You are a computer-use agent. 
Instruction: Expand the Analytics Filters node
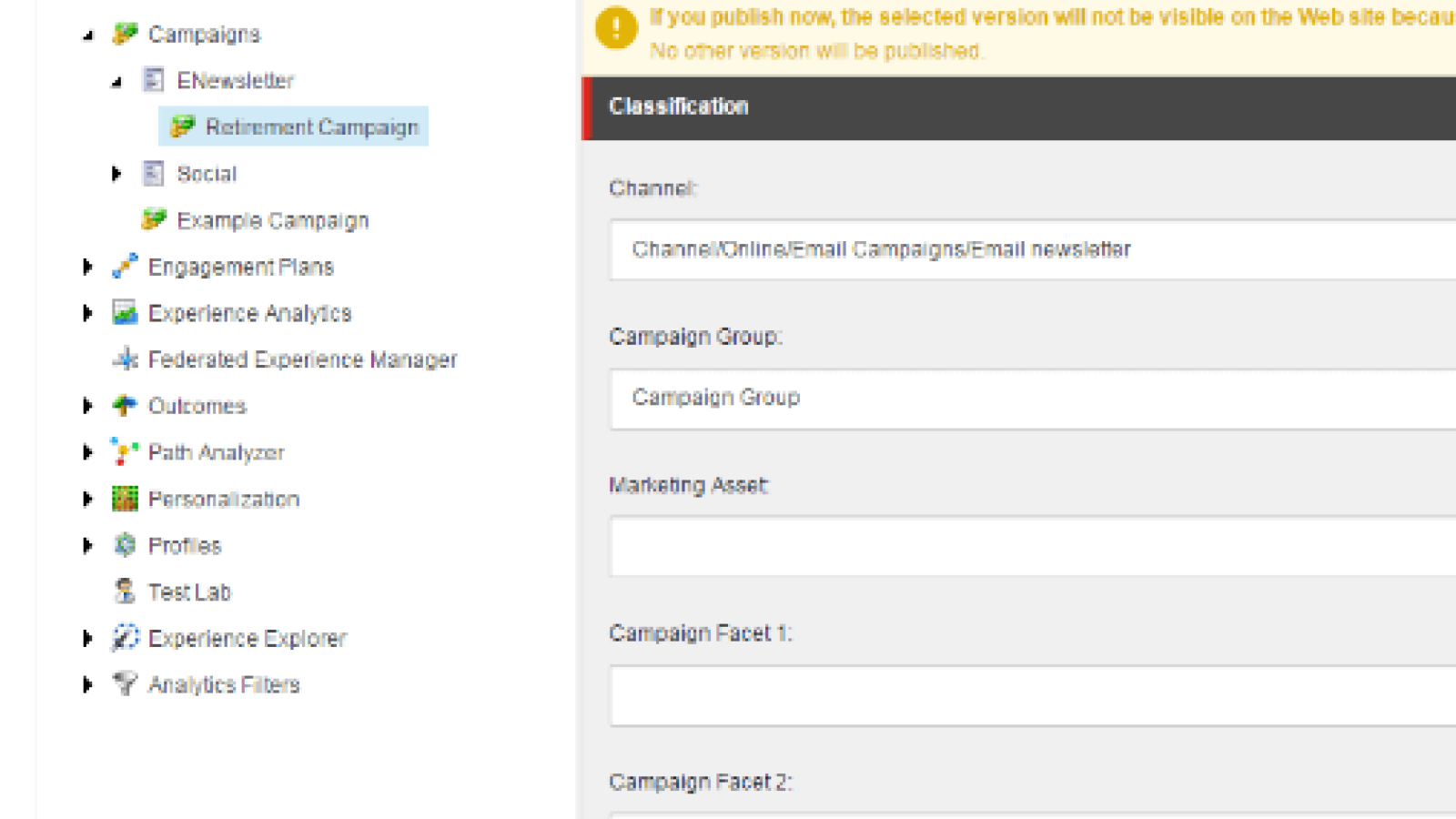click(86, 684)
